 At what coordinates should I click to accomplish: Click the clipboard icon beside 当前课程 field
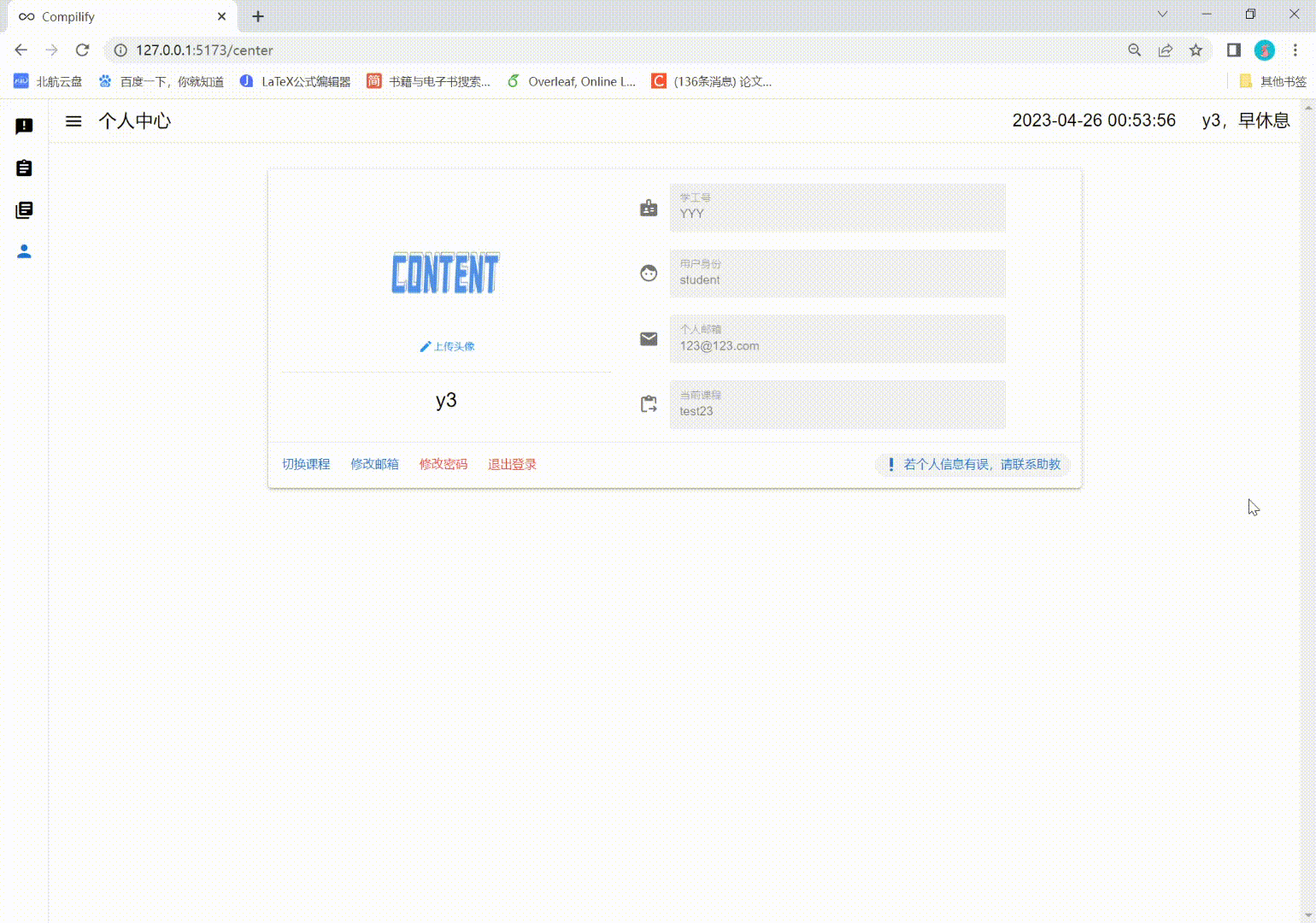(649, 404)
